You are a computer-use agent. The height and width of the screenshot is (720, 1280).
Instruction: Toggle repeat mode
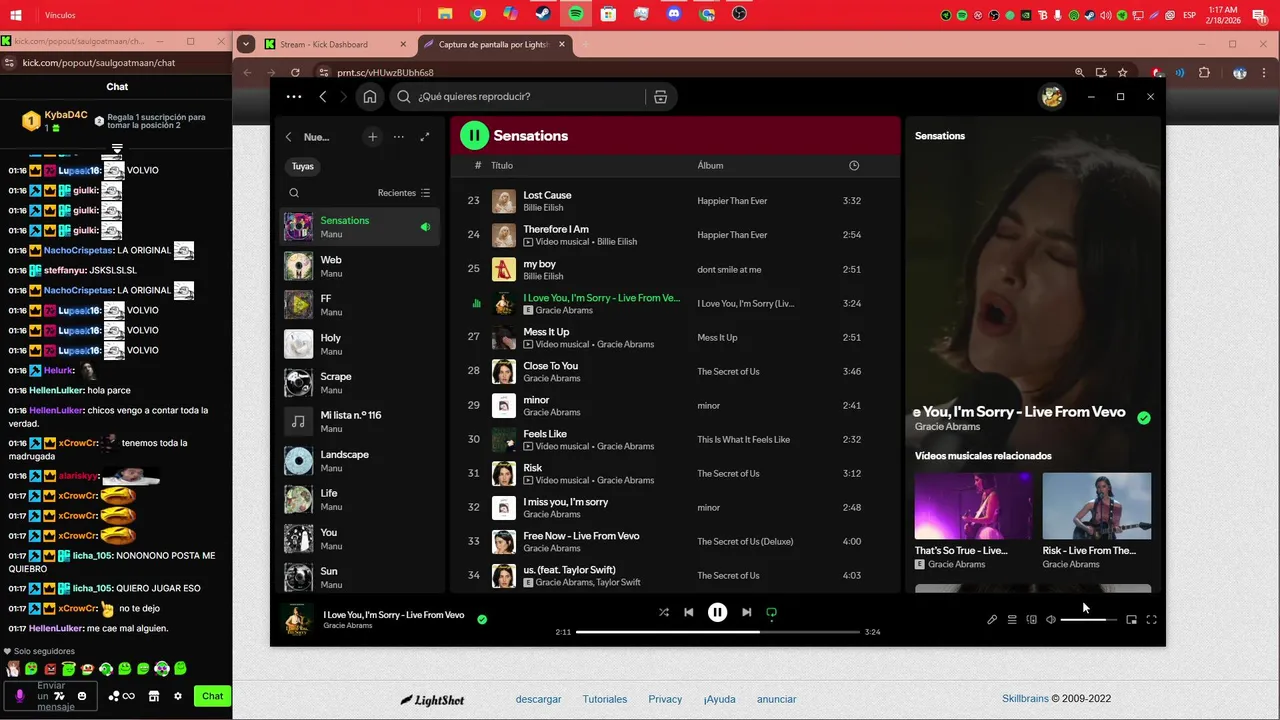(x=771, y=612)
